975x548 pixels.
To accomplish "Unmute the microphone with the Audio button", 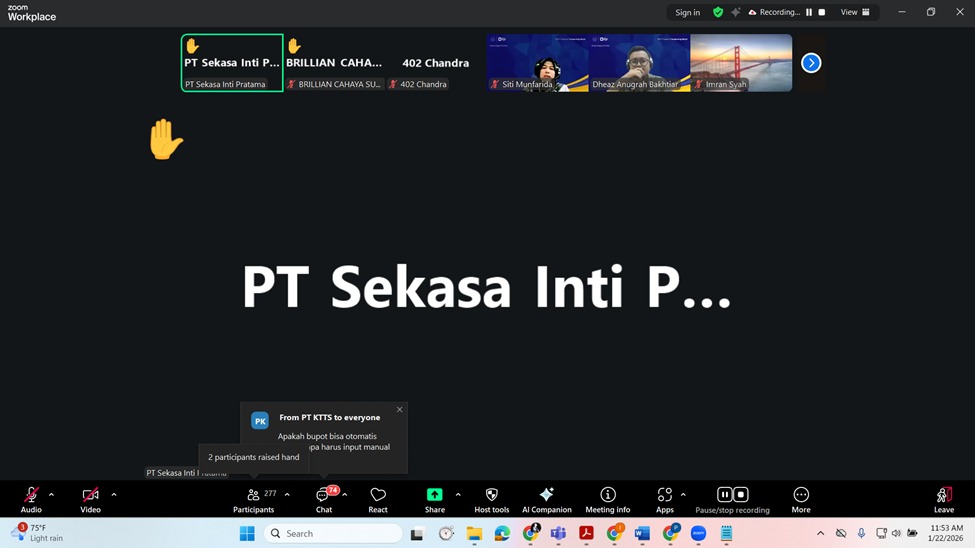I will coord(31,499).
